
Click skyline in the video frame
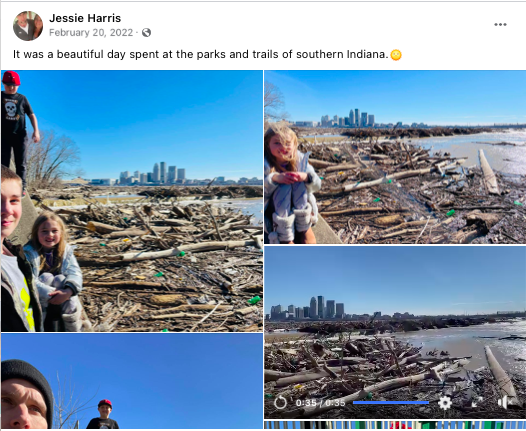[x=308, y=308]
